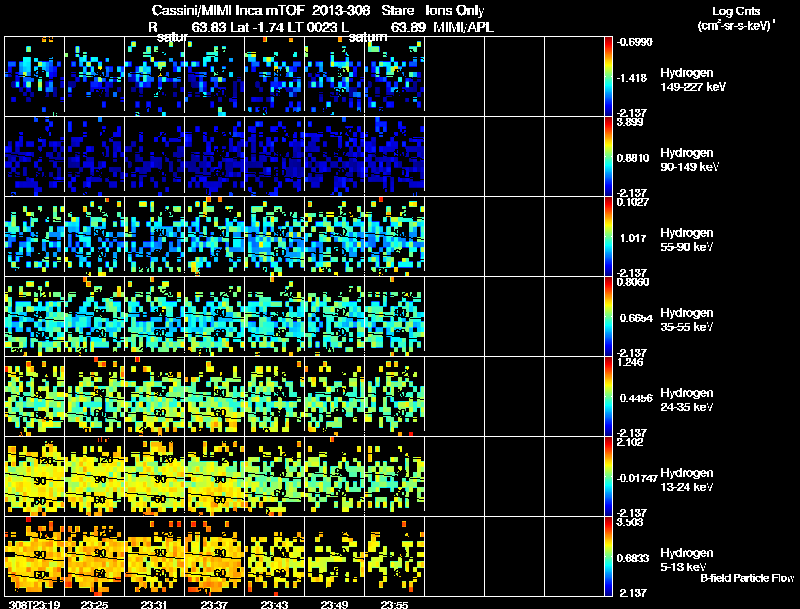The width and height of the screenshot is (800, 609).
Task: Click the '0.6654' color scale value
Action: point(636,318)
